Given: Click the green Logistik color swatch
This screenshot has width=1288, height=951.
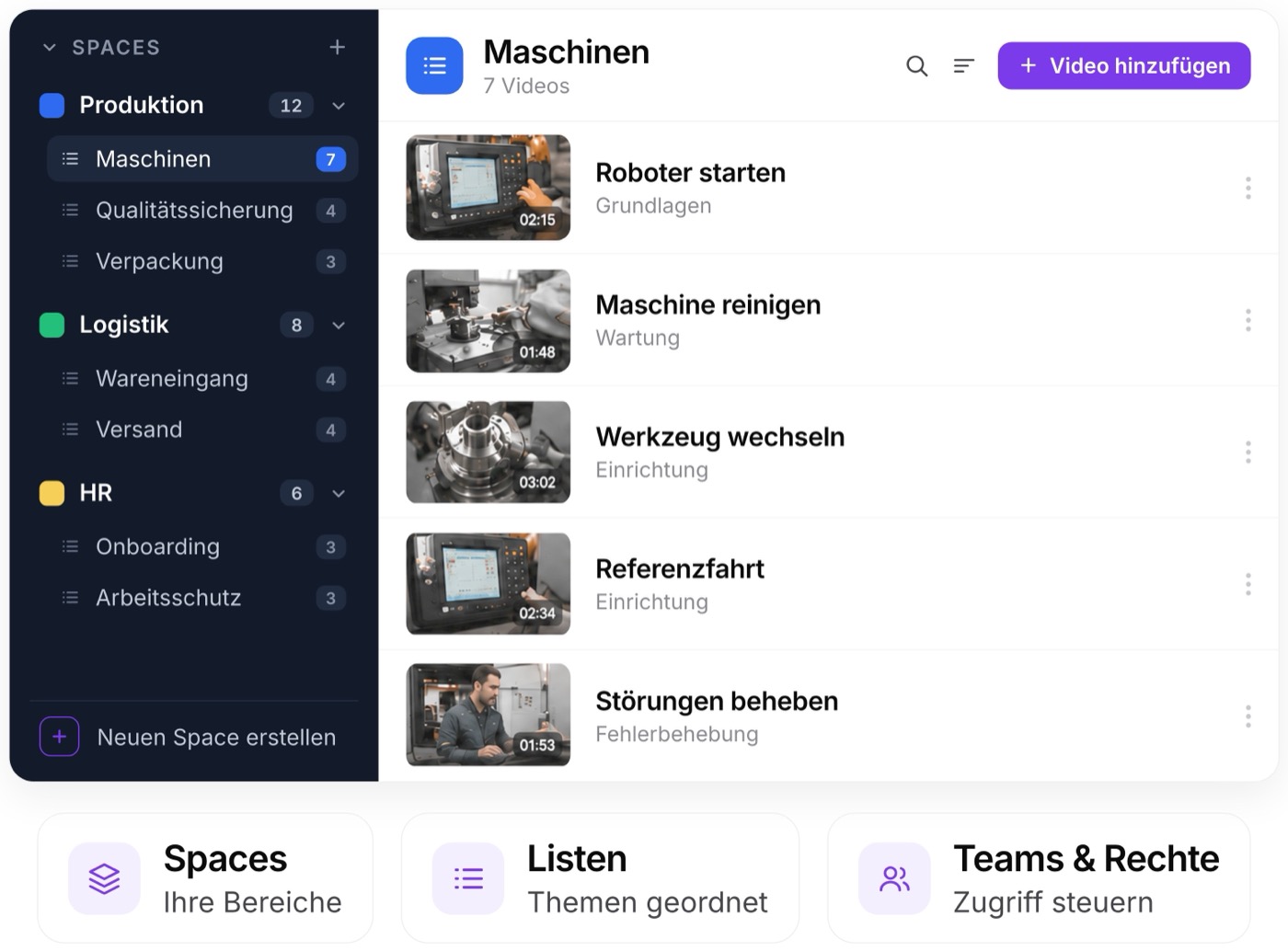Looking at the screenshot, I should click(x=52, y=325).
